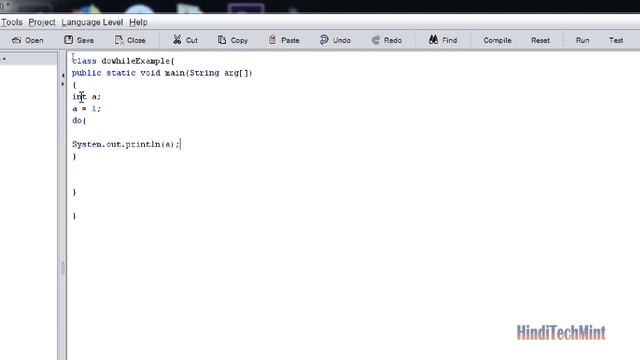This screenshot has width=640, height=360.
Task: Expand side panel with right splitter arrow
Action: (x=63, y=84)
